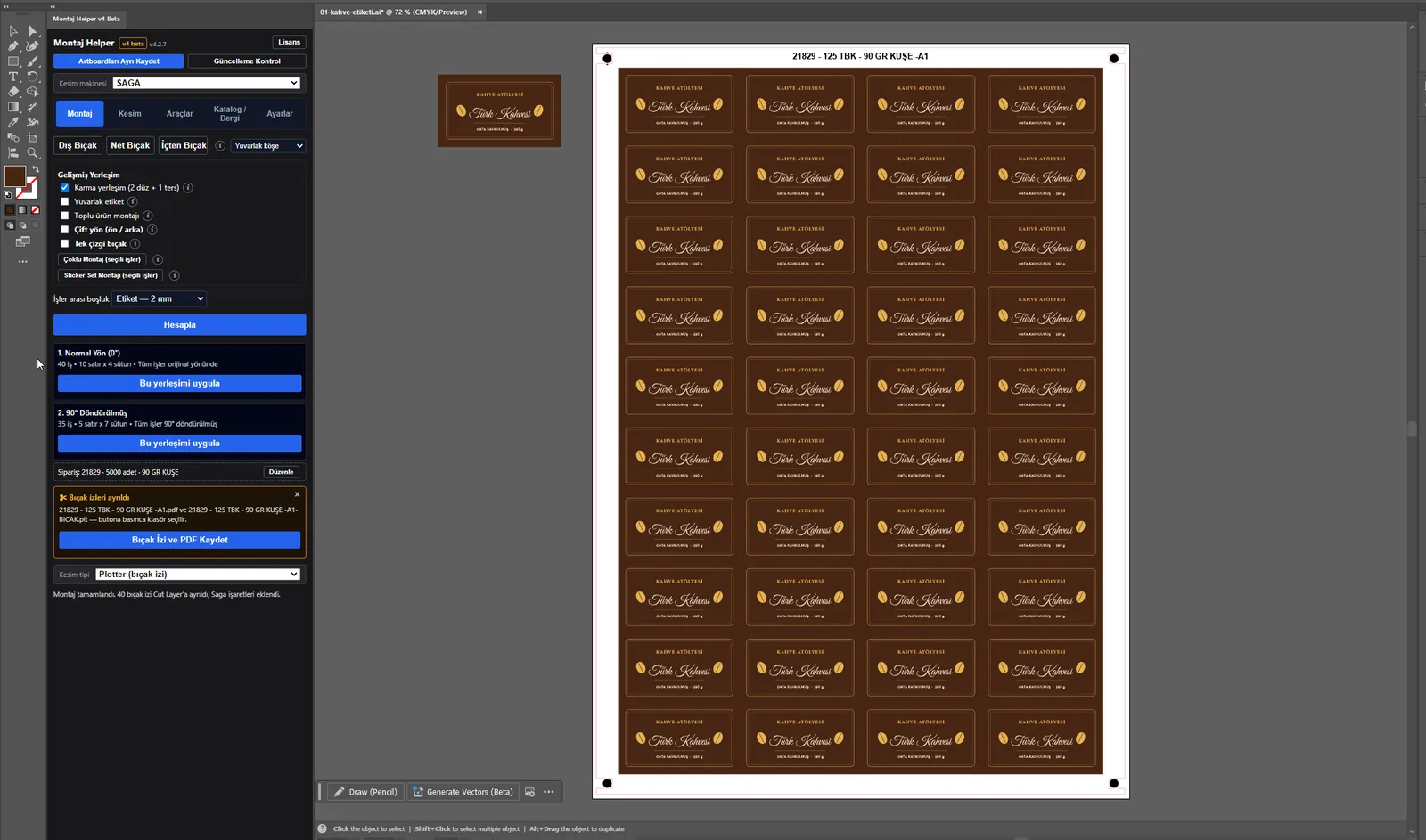The image size is (1426, 840).
Task: Switch to the Kesim tab
Action: 130,114
